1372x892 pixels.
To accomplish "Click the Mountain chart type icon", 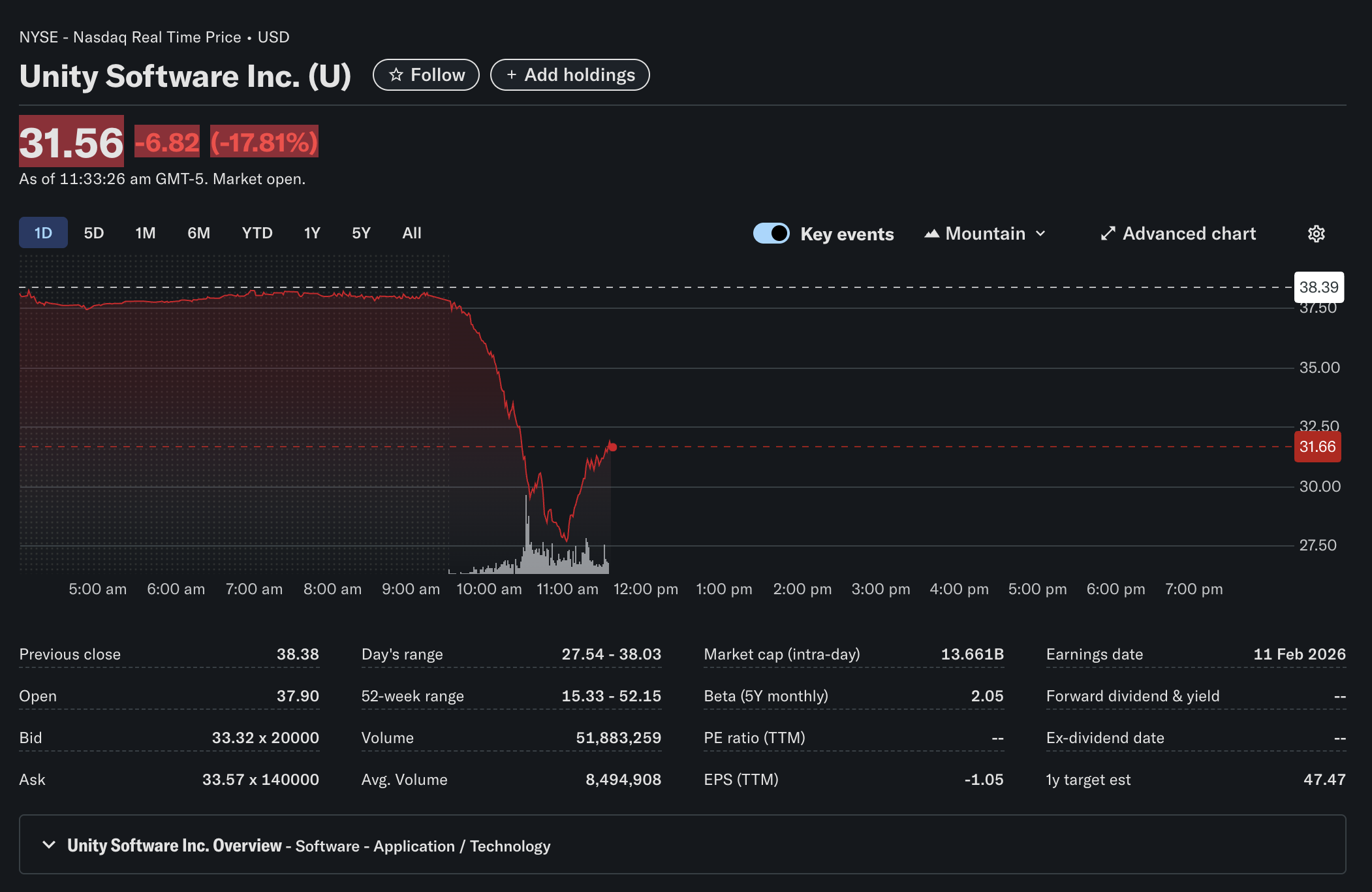I will [x=931, y=234].
